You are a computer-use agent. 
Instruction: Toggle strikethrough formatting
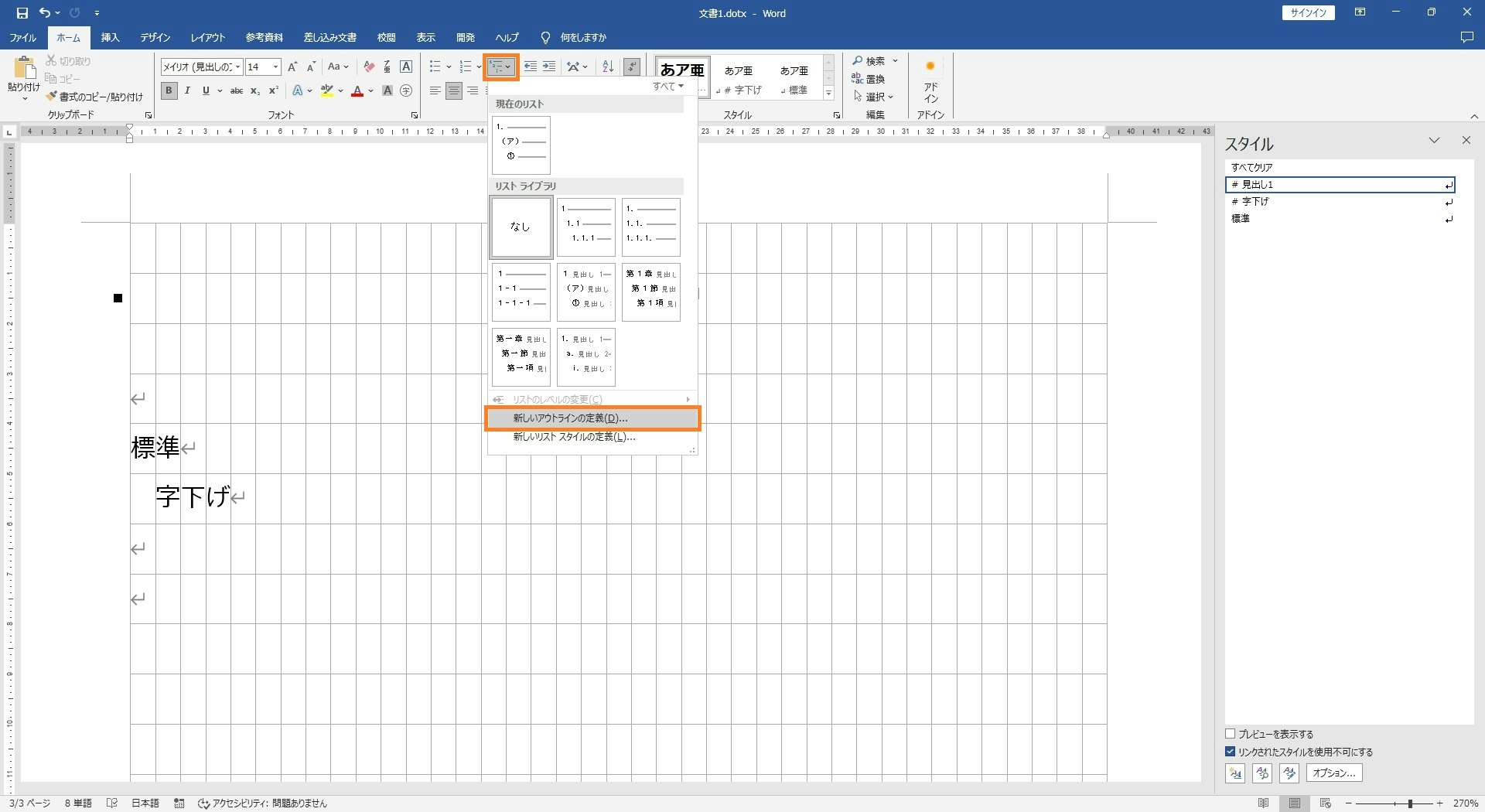coord(237,91)
